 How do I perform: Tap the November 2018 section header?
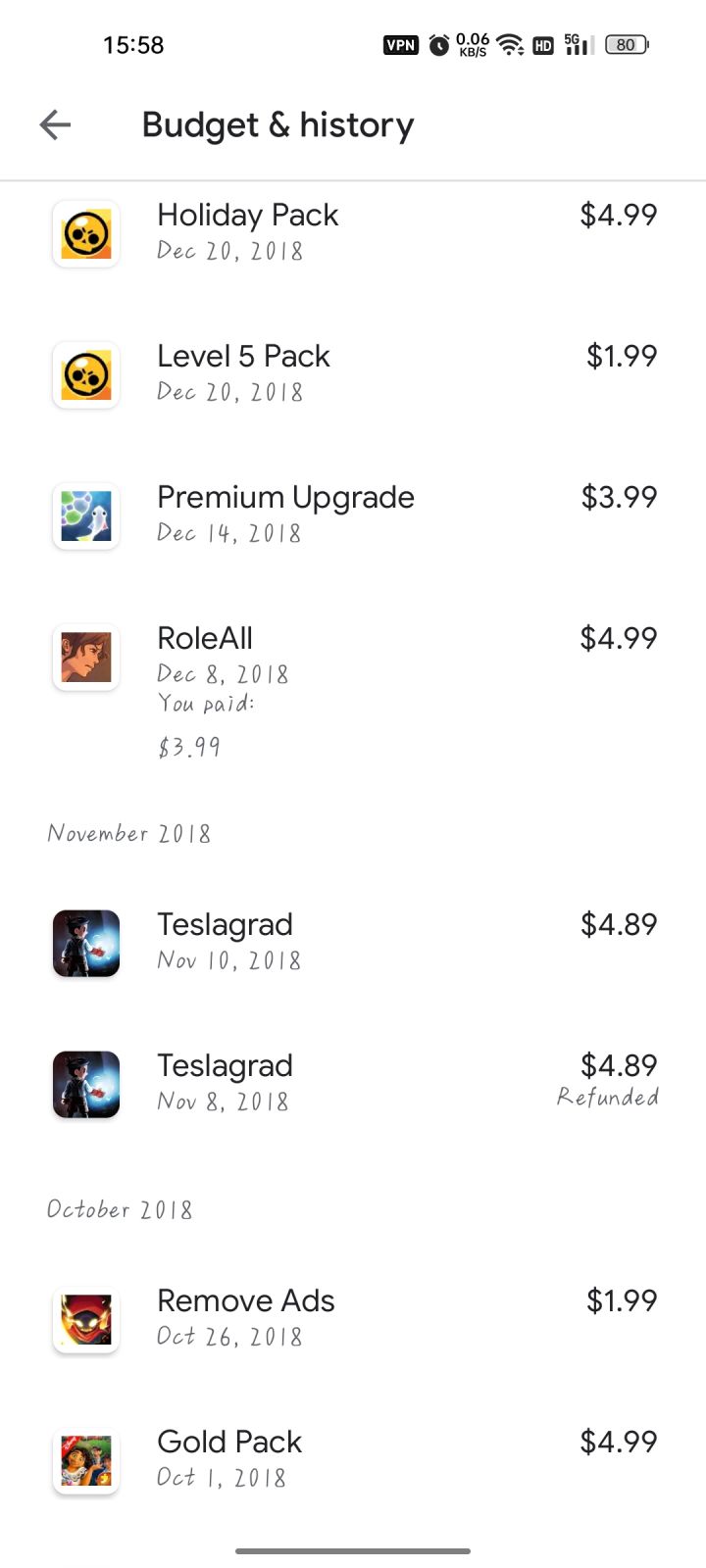(129, 834)
